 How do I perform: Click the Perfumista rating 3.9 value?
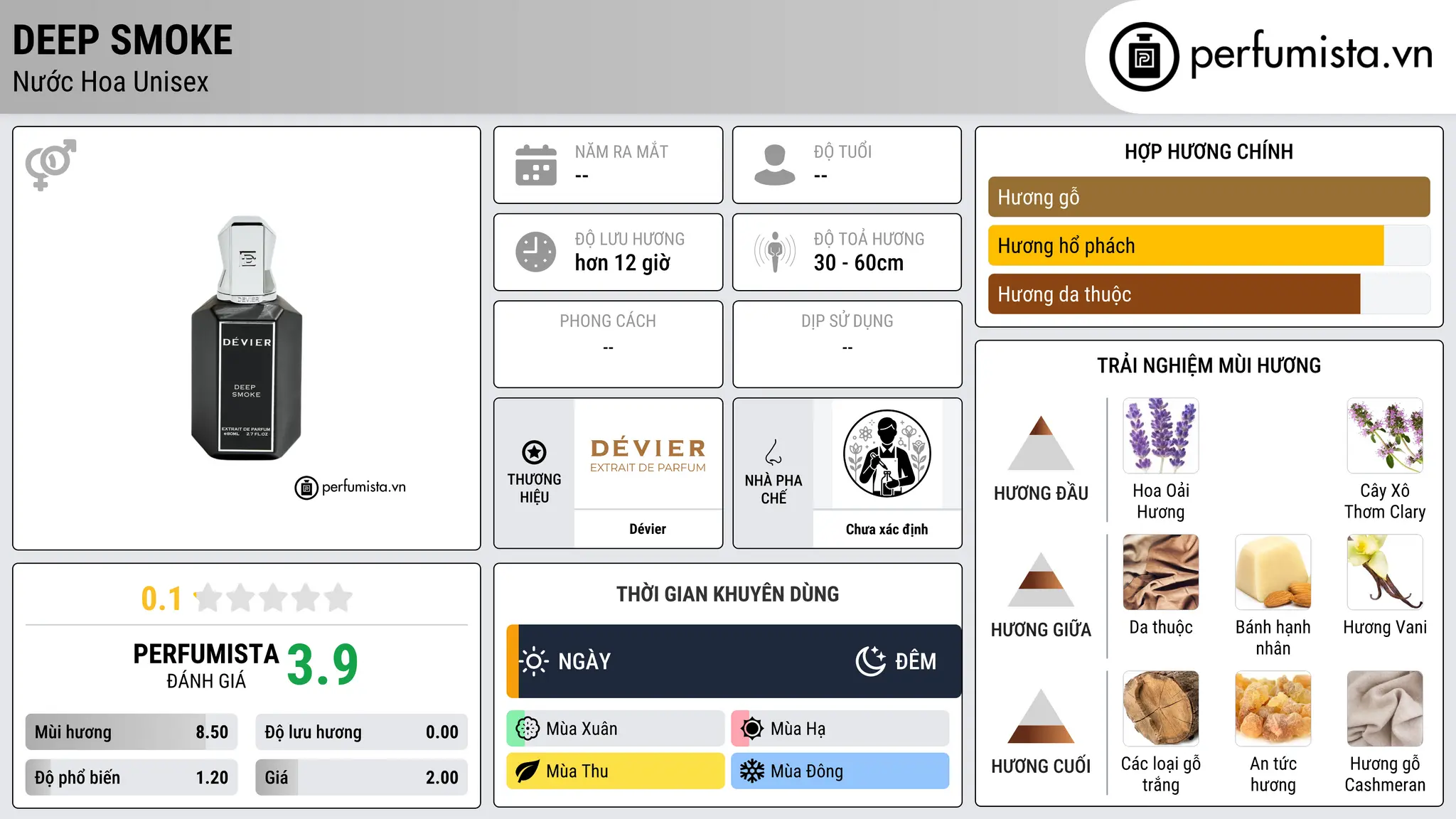click(322, 665)
